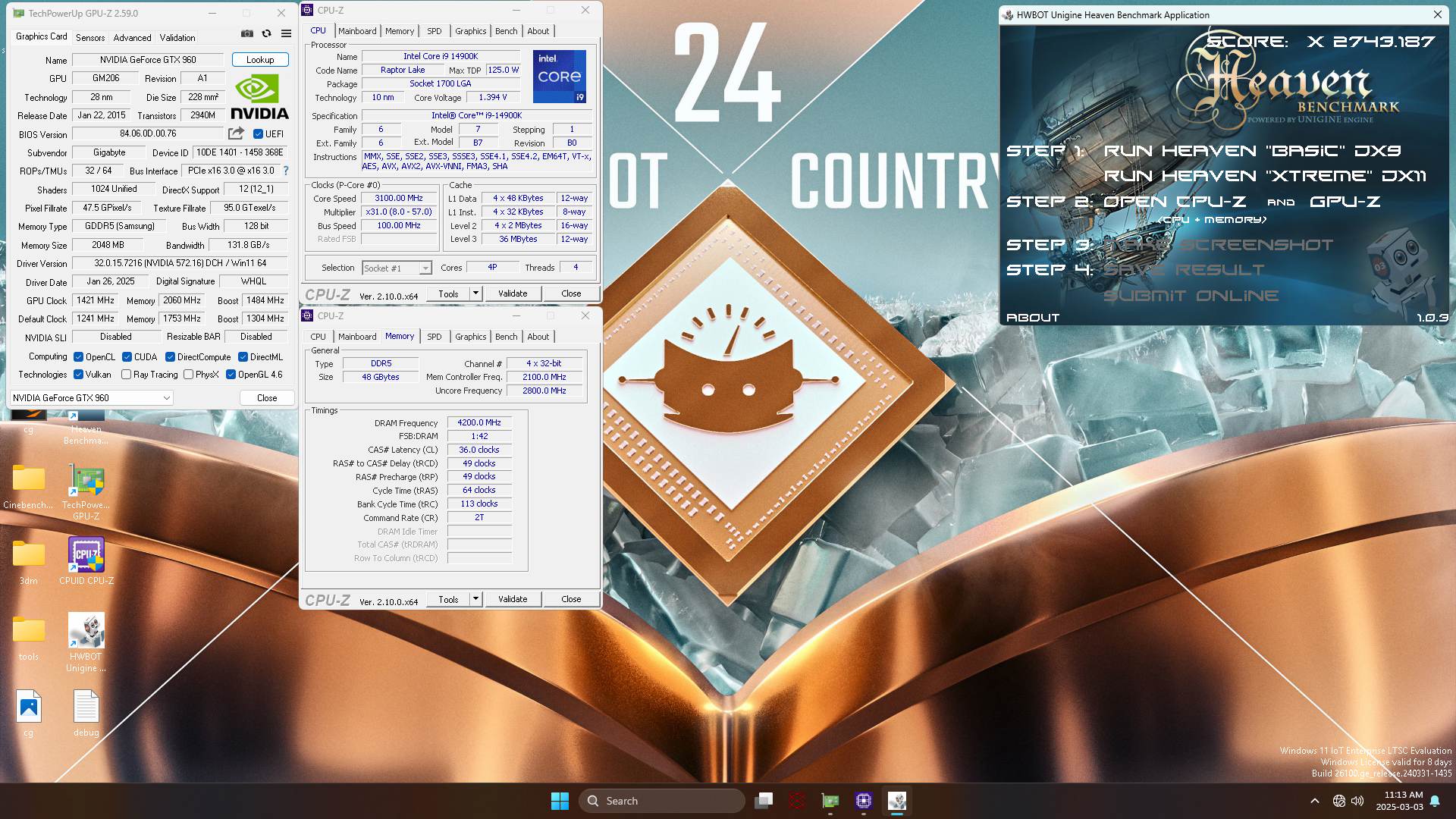
Task: Toggle the Vulkan checkbox
Action: pyautogui.click(x=78, y=375)
